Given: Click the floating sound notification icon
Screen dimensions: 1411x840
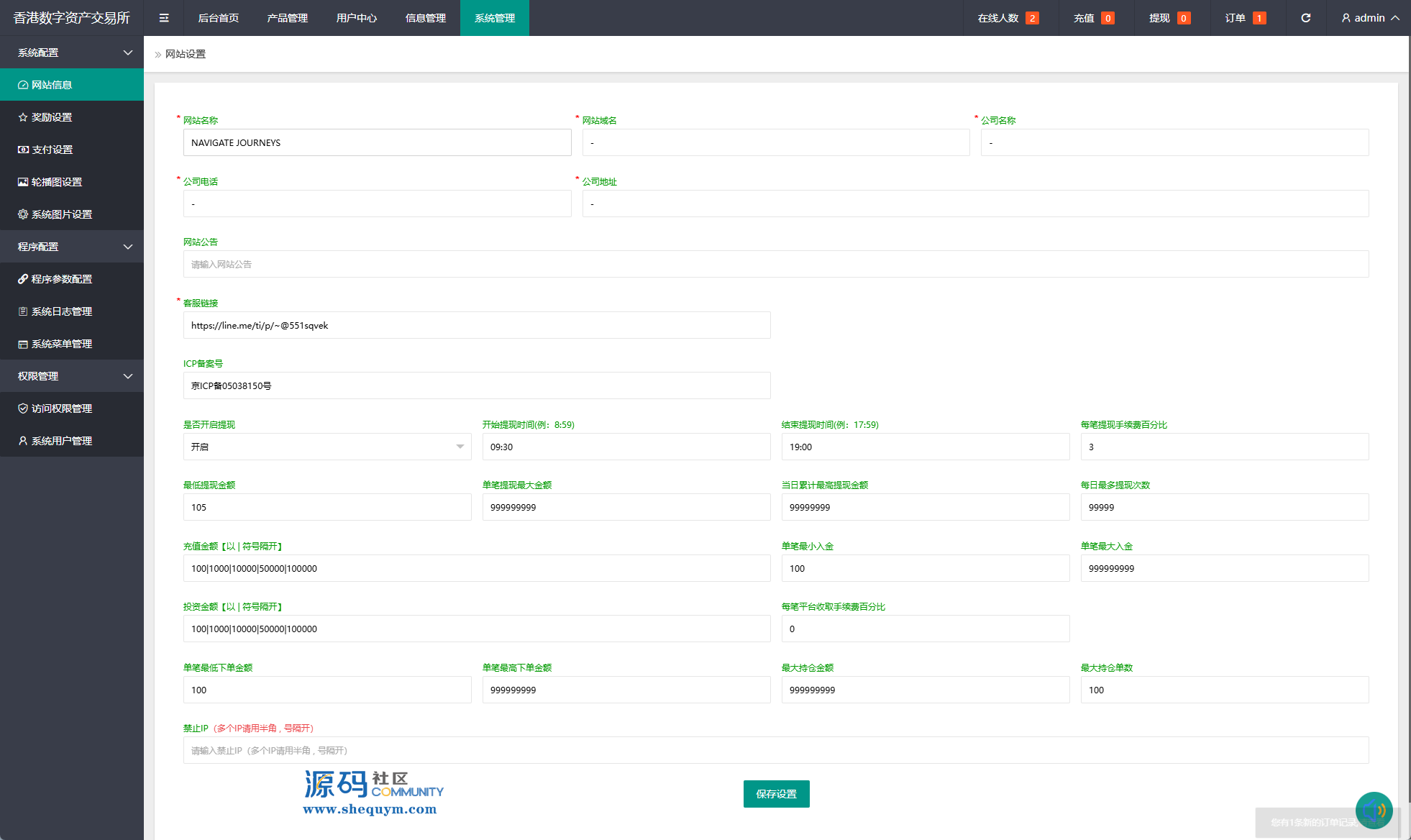Looking at the screenshot, I should (1374, 811).
